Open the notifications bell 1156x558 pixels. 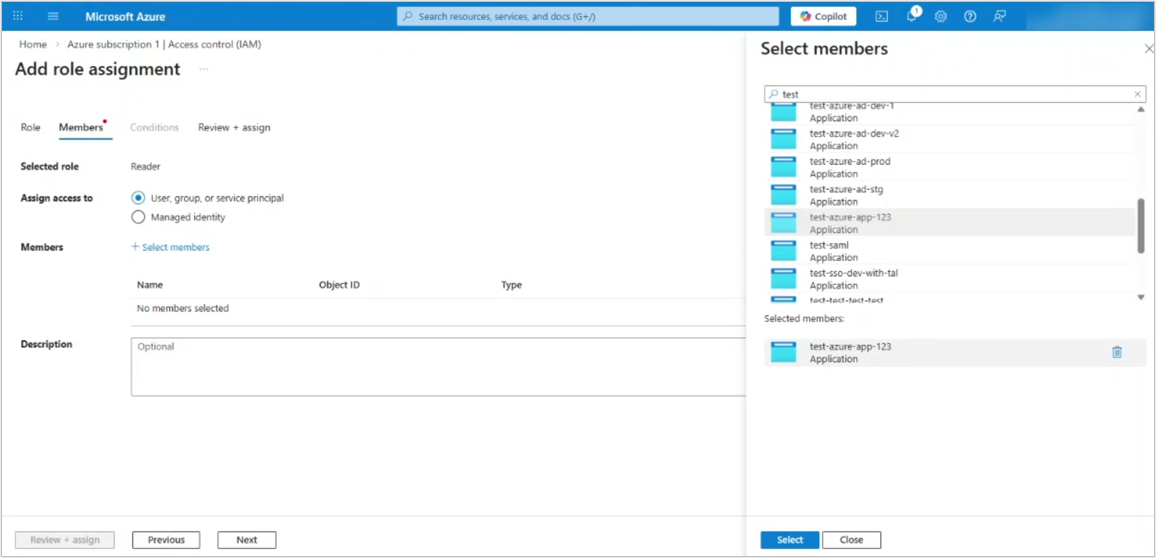tap(911, 16)
